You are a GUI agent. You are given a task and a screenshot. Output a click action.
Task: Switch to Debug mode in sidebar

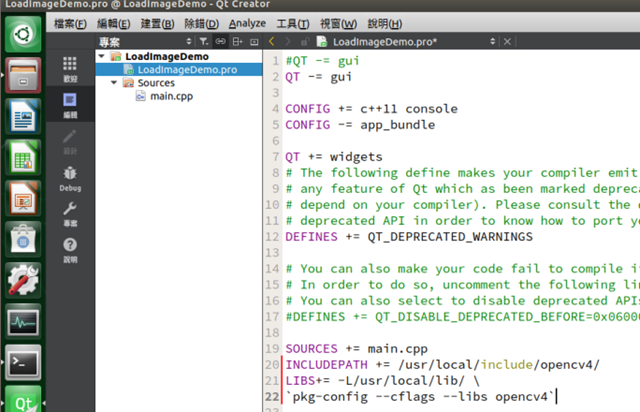tap(70, 178)
